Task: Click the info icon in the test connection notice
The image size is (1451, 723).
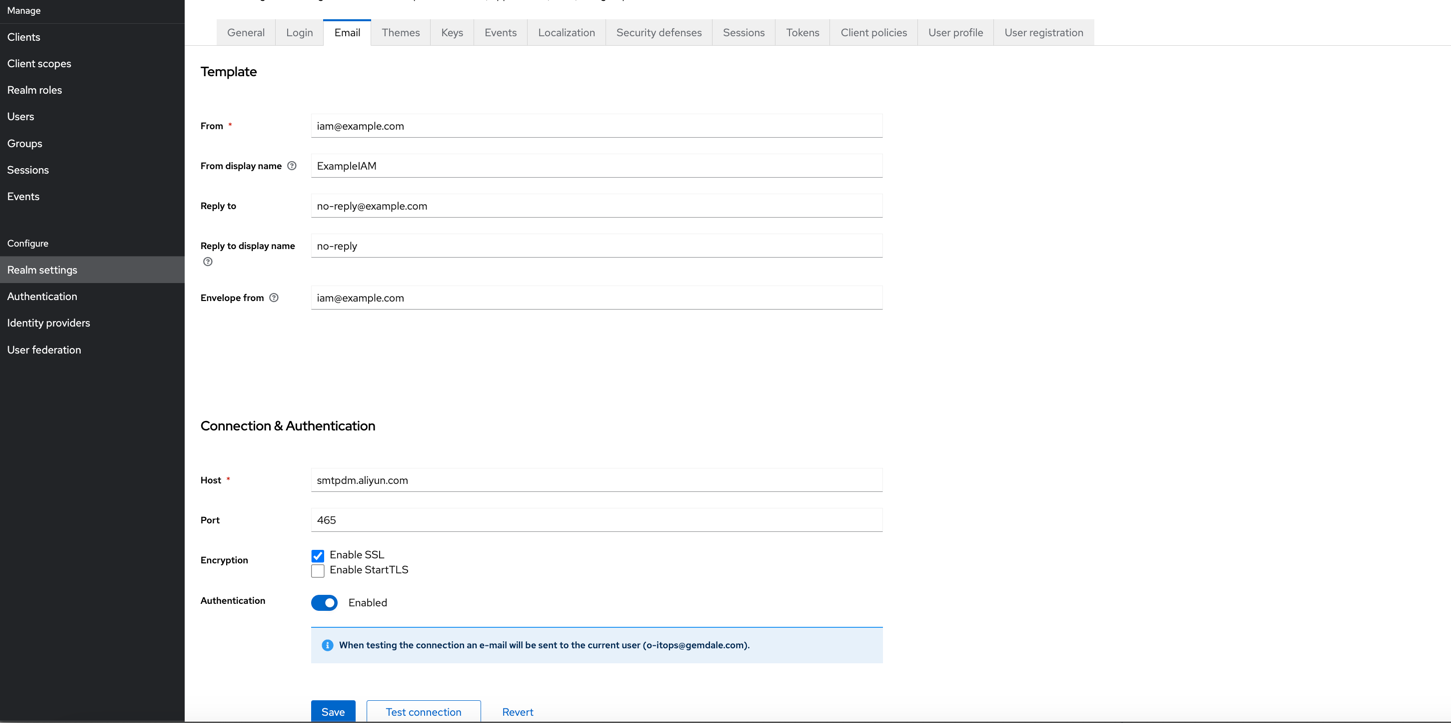Action: [x=327, y=645]
